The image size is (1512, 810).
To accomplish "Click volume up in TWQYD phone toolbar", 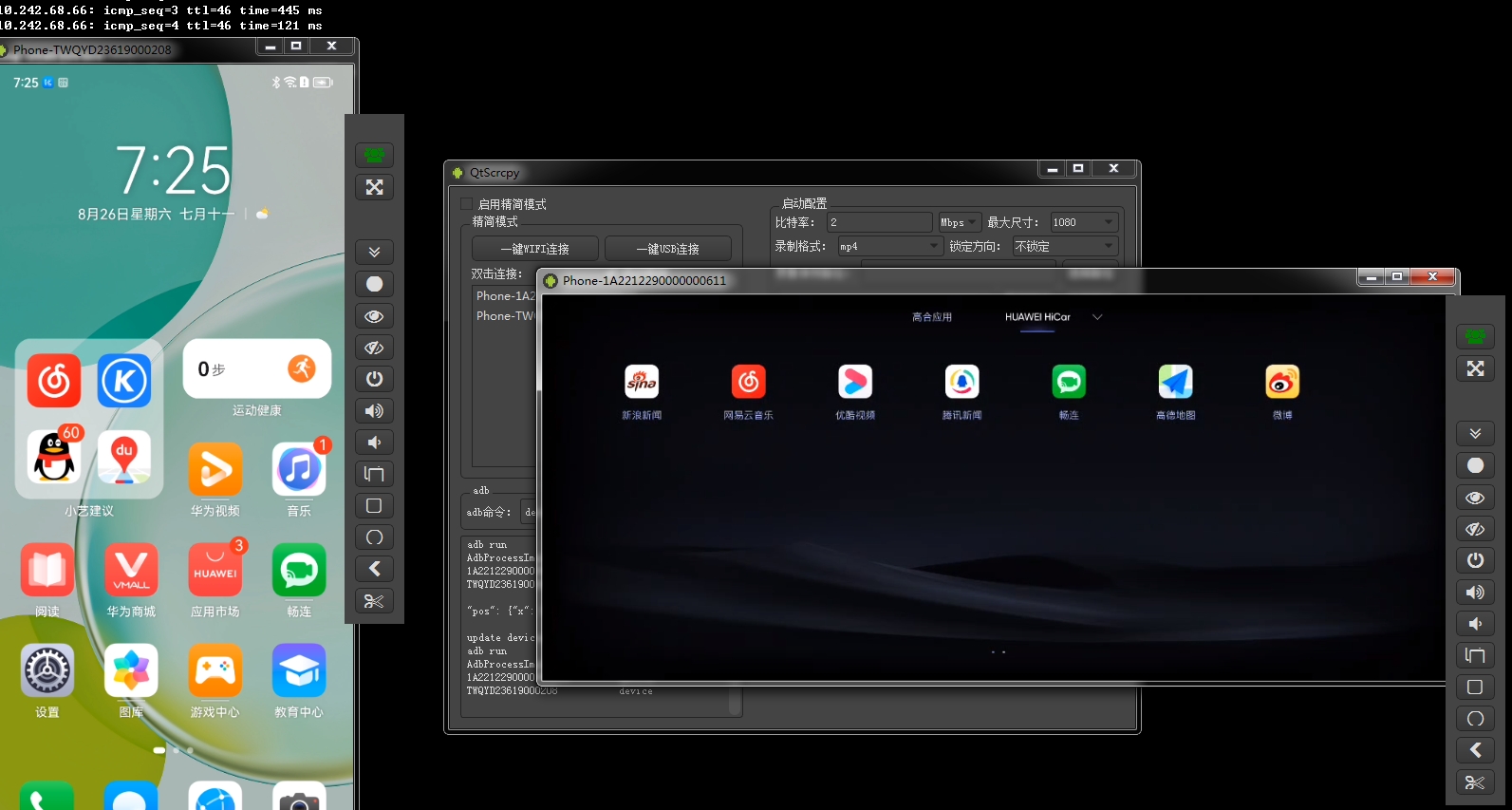I will (374, 410).
